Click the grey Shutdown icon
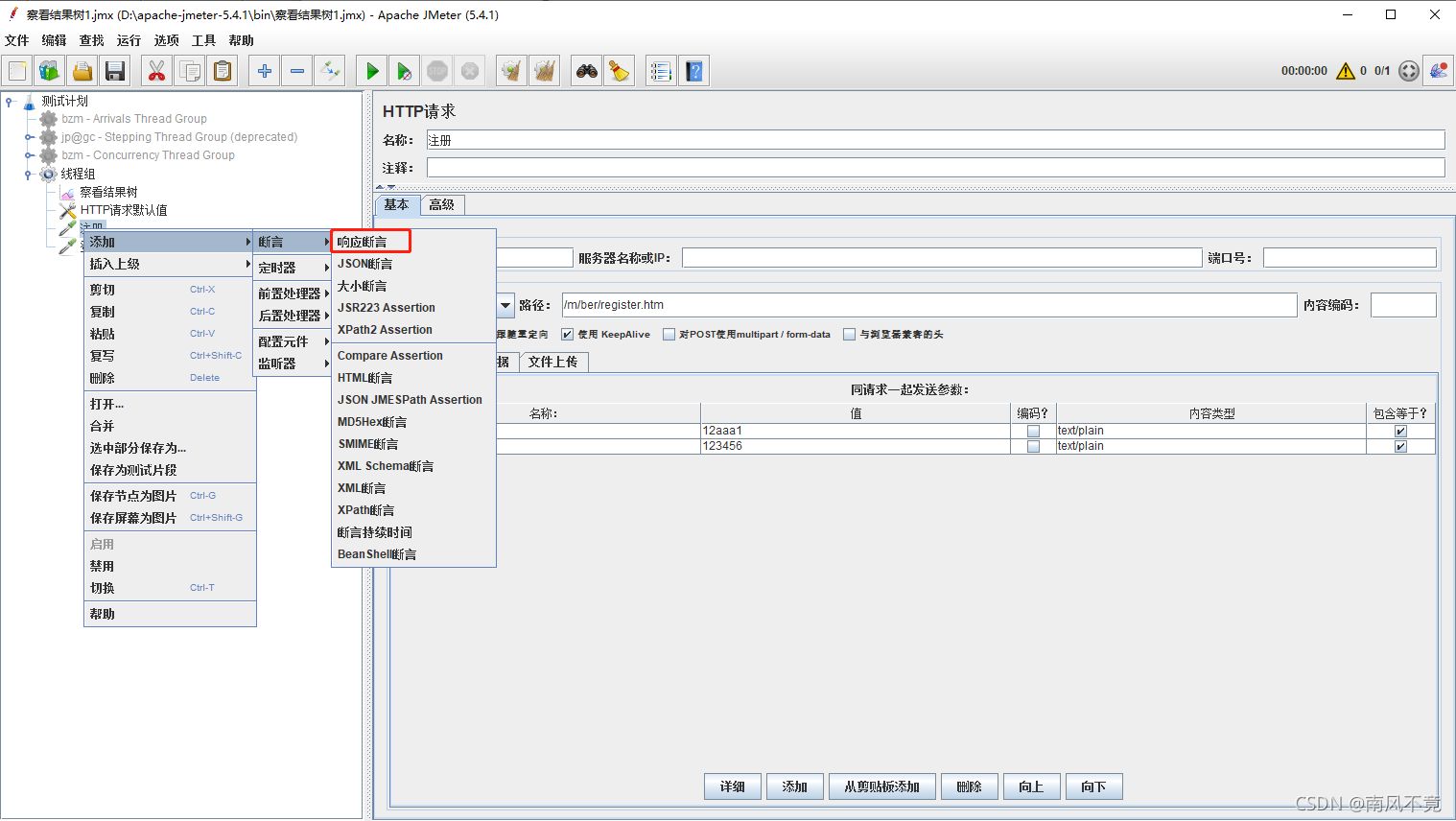This screenshot has width=1456, height=821. [470, 71]
